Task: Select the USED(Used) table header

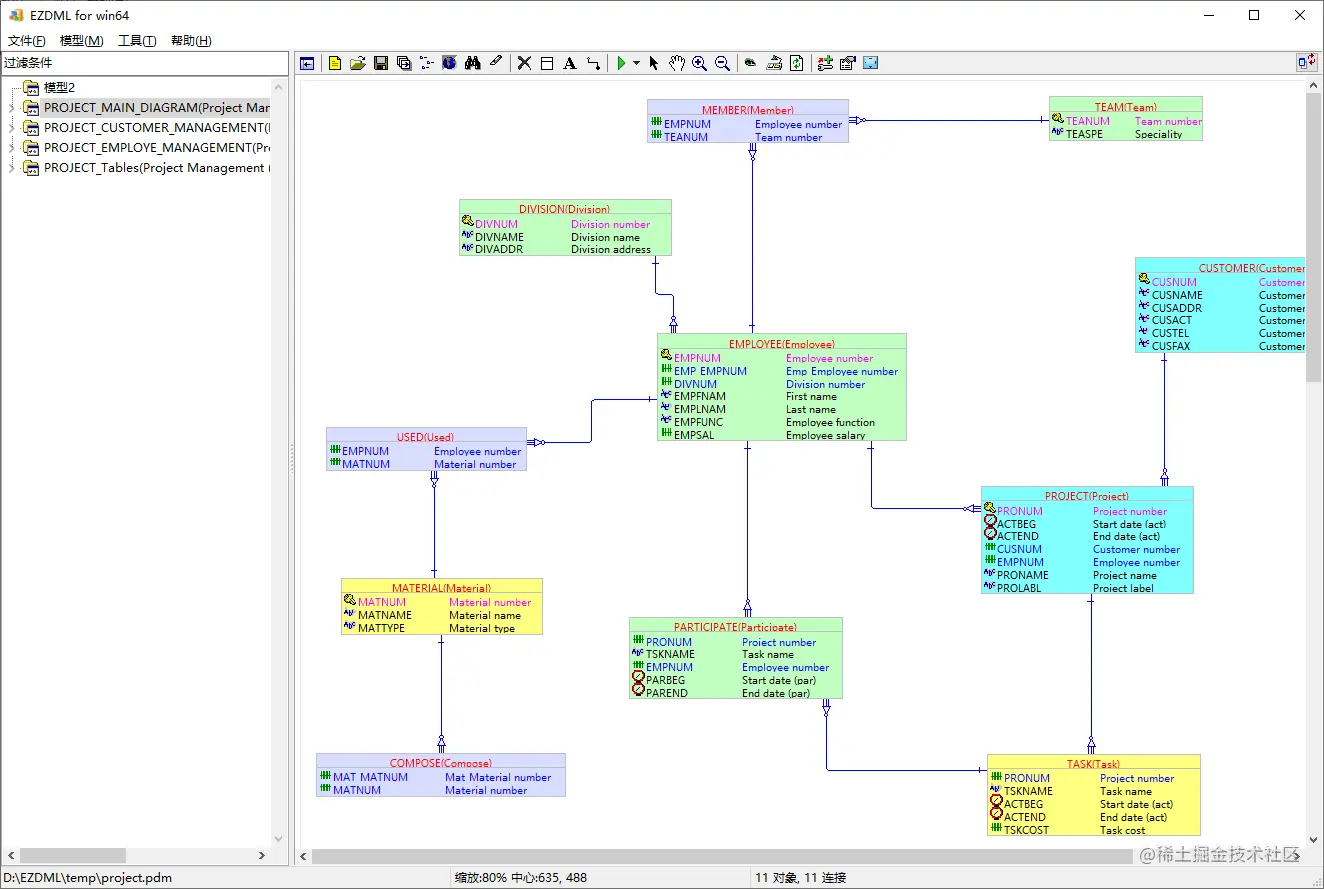Action: click(x=425, y=437)
